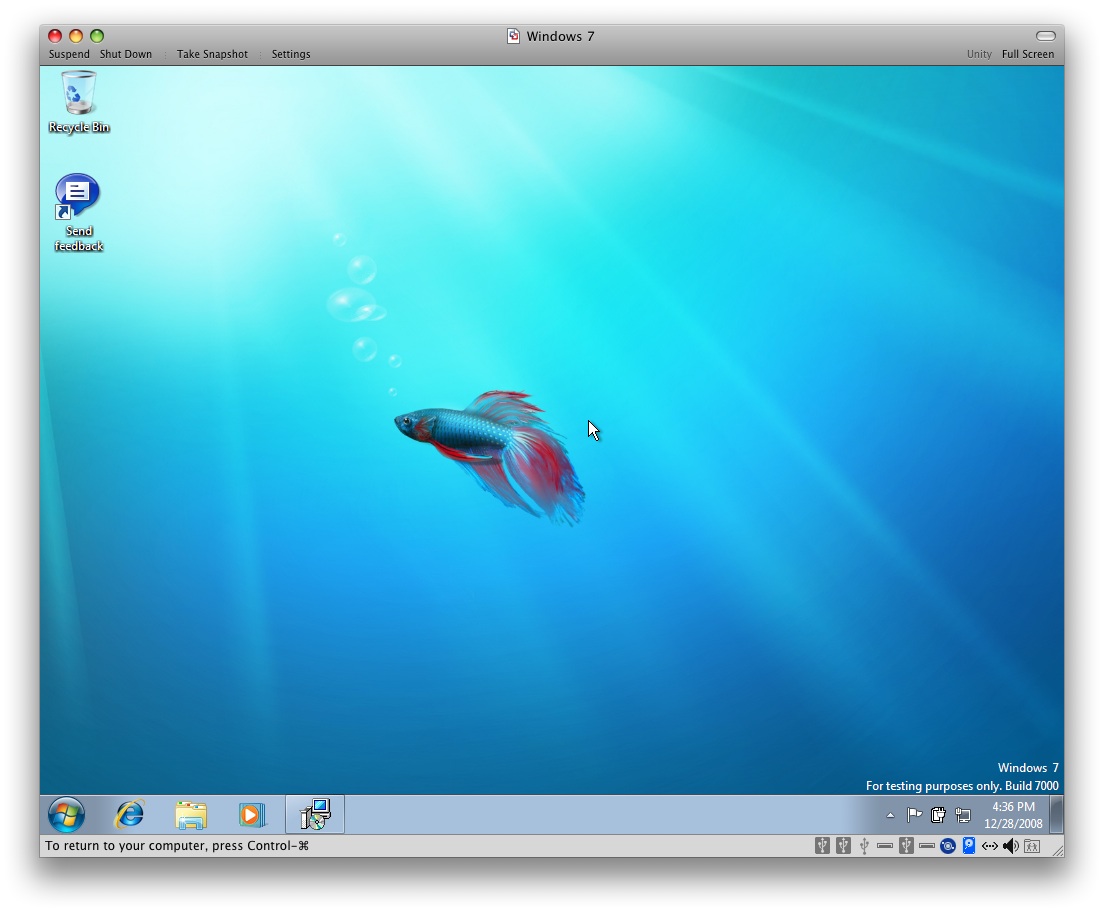Switch to Unity view
The image size is (1104, 912).
pyautogui.click(x=979, y=54)
